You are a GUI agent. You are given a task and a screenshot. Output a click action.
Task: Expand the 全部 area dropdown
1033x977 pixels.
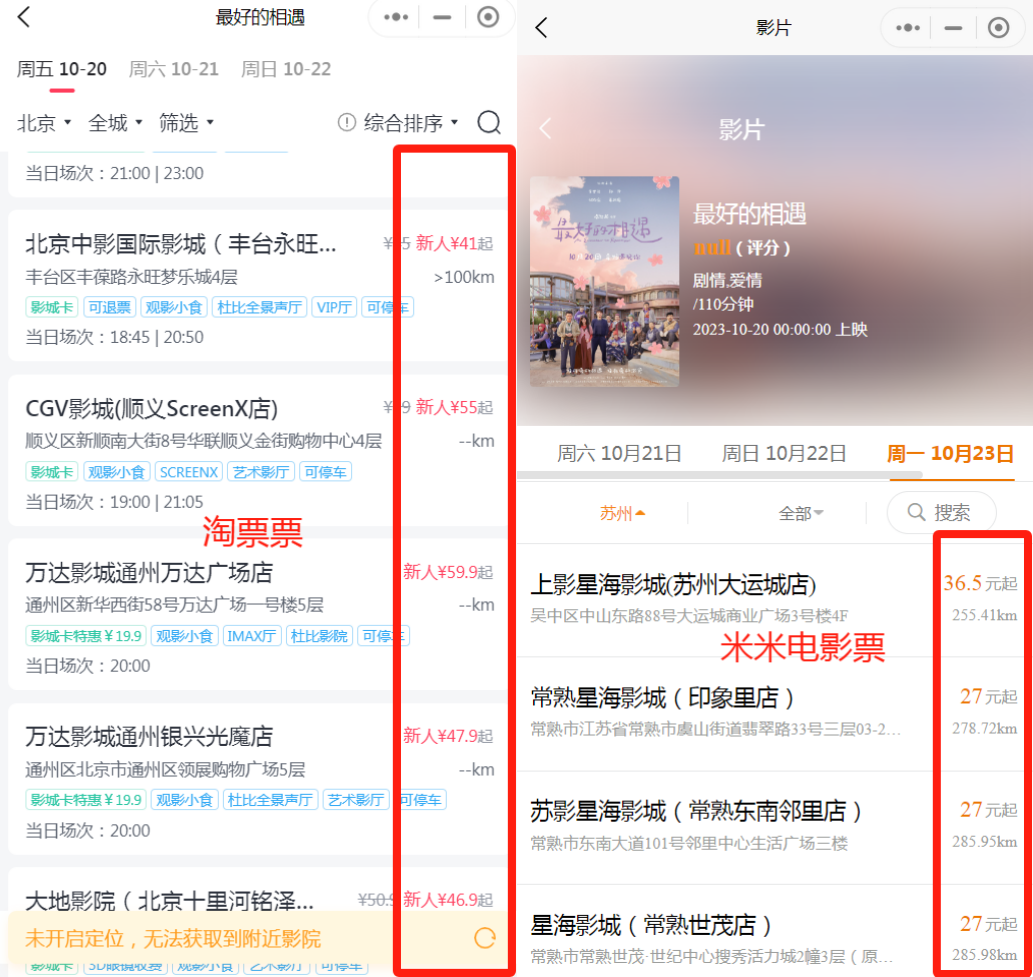[800, 513]
